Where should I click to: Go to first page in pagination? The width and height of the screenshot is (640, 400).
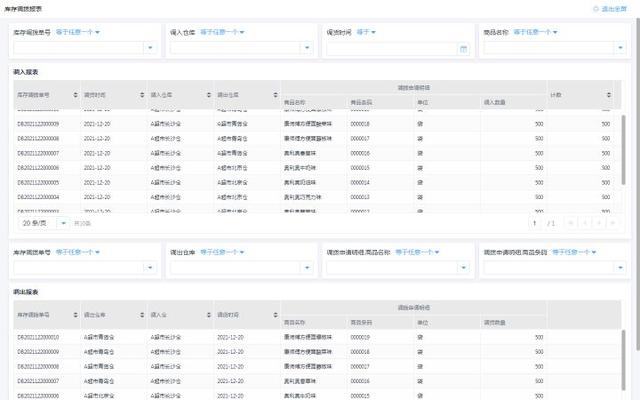click(x=571, y=223)
